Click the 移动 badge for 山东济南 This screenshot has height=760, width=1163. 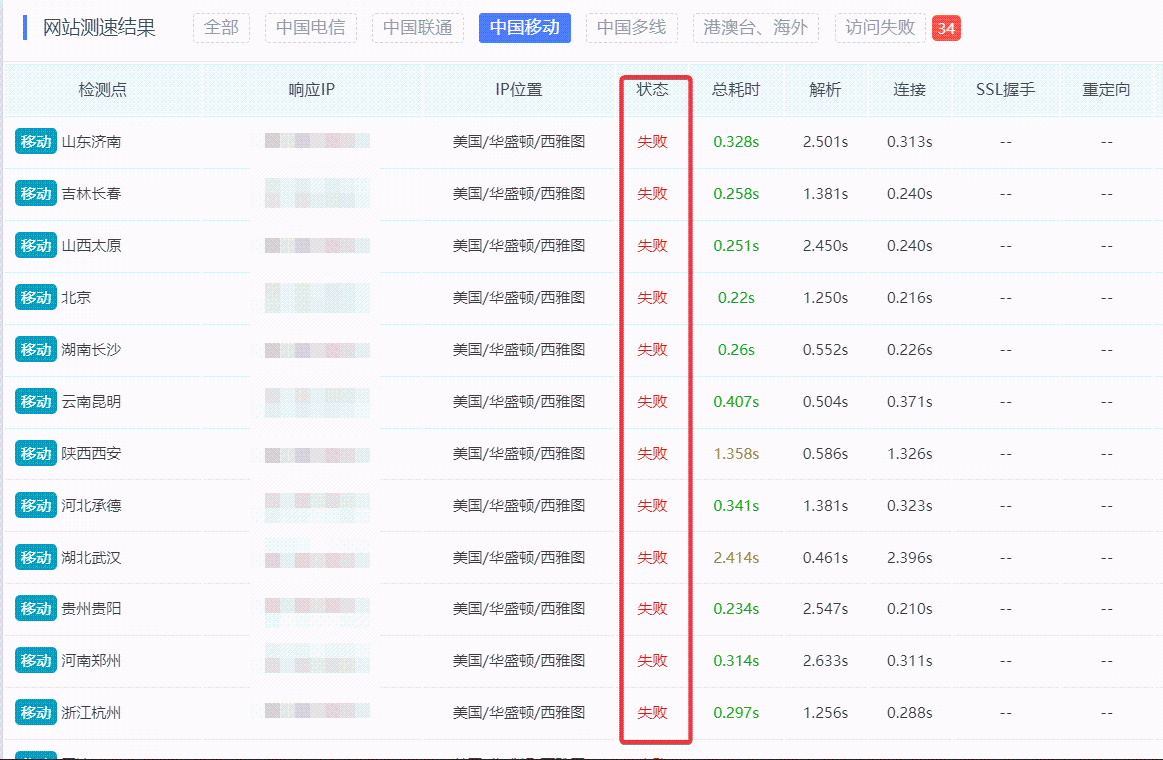[36, 142]
